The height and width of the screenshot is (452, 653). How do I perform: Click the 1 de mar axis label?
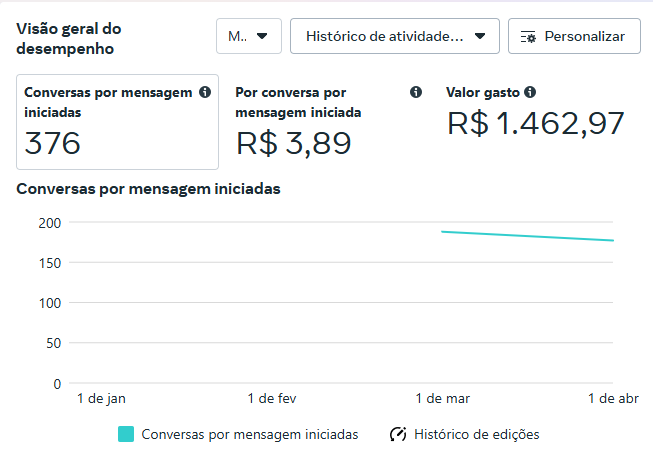pyautogui.click(x=441, y=398)
